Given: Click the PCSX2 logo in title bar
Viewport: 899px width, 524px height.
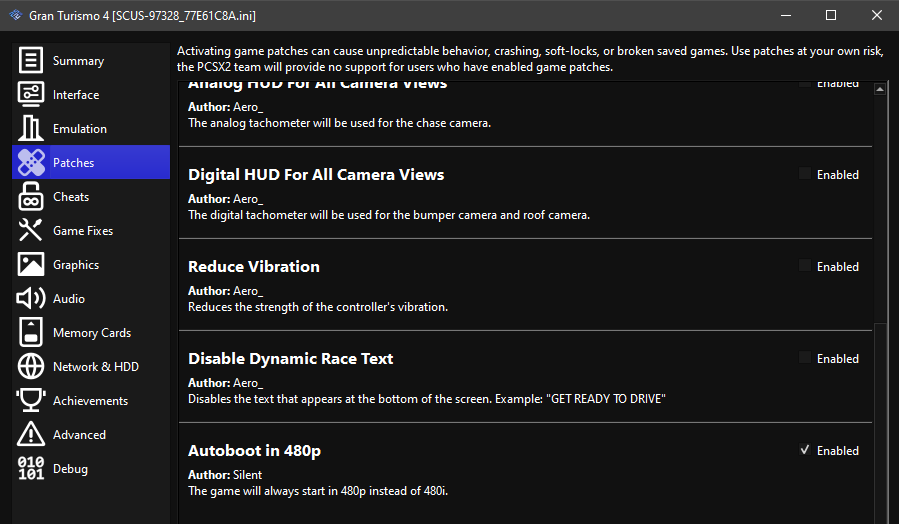Looking at the screenshot, I should pyautogui.click(x=15, y=15).
